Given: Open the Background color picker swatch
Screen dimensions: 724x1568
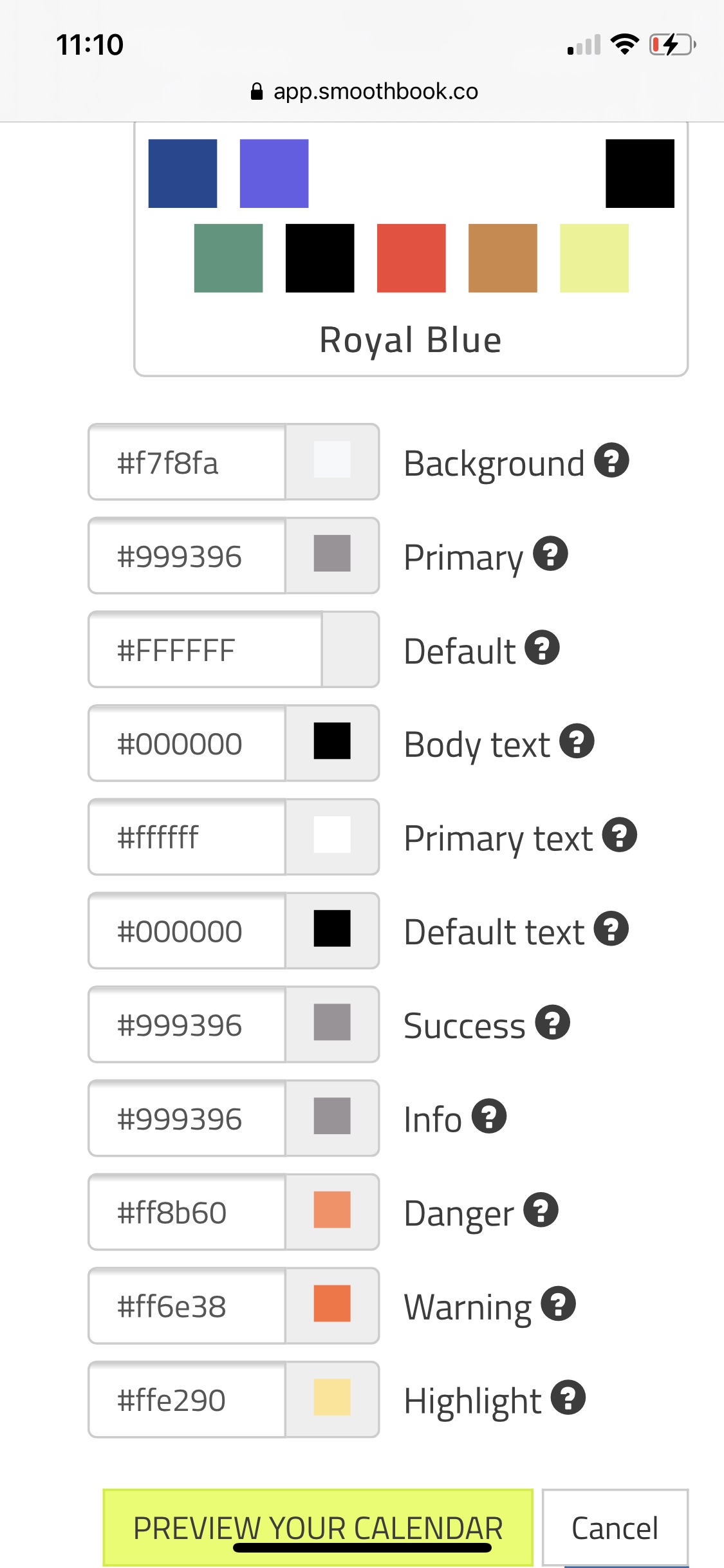Looking at the screenshot, I should pos(332,460).
